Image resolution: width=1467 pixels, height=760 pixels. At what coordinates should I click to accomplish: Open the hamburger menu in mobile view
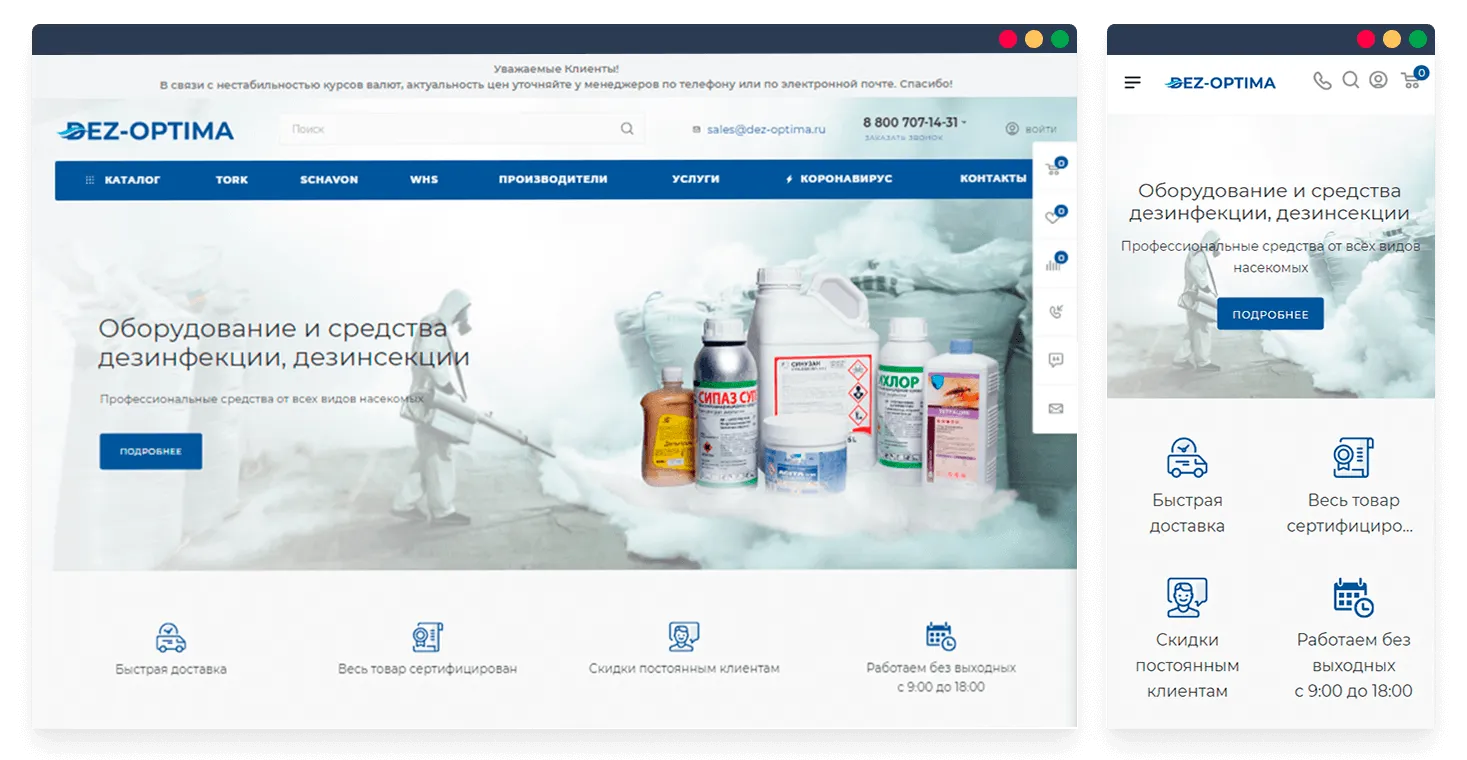[1132, 83]
